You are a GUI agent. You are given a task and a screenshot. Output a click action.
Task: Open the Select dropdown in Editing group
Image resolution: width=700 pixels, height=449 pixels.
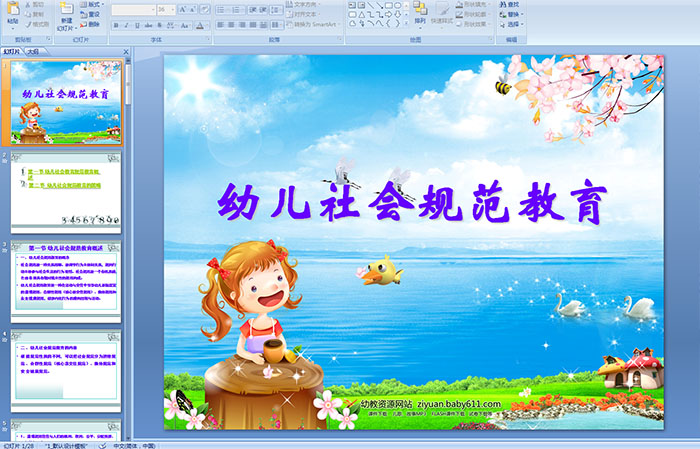511,24
